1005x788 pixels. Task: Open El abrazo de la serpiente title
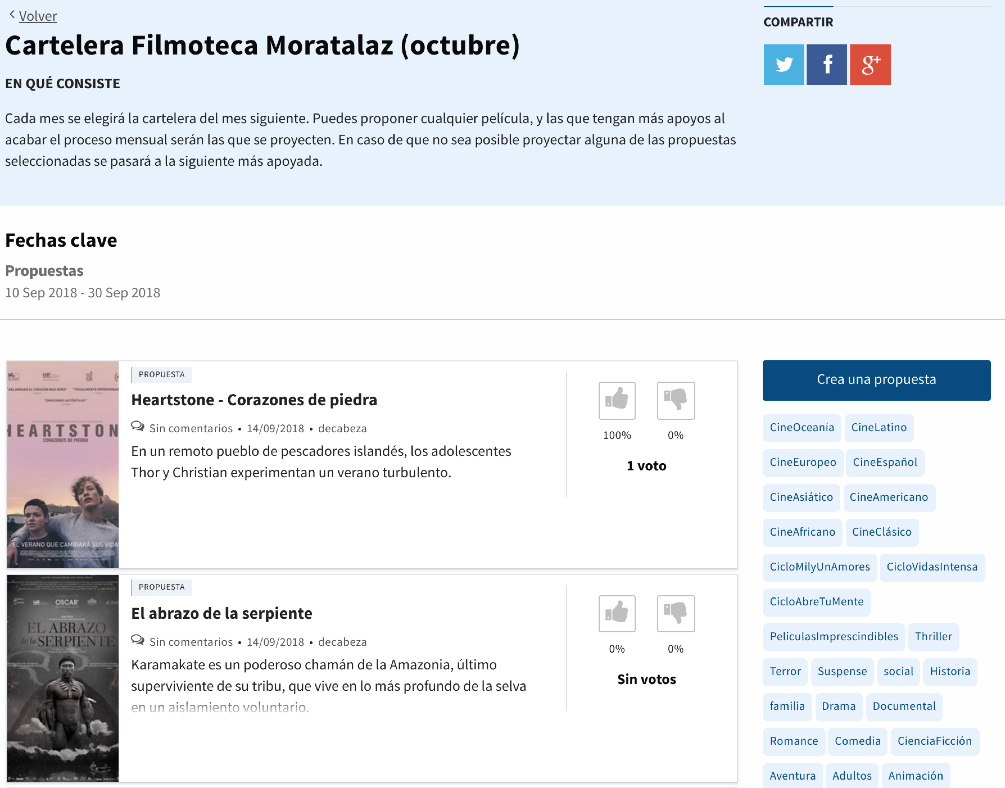222,613
